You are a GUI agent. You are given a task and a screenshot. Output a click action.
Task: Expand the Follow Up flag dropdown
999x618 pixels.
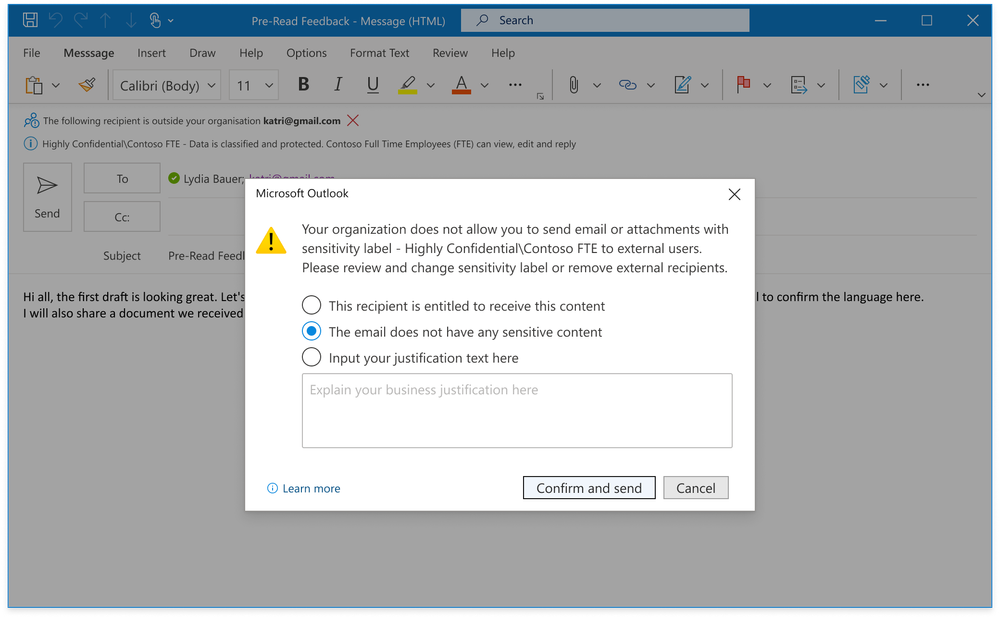(767, 85)
